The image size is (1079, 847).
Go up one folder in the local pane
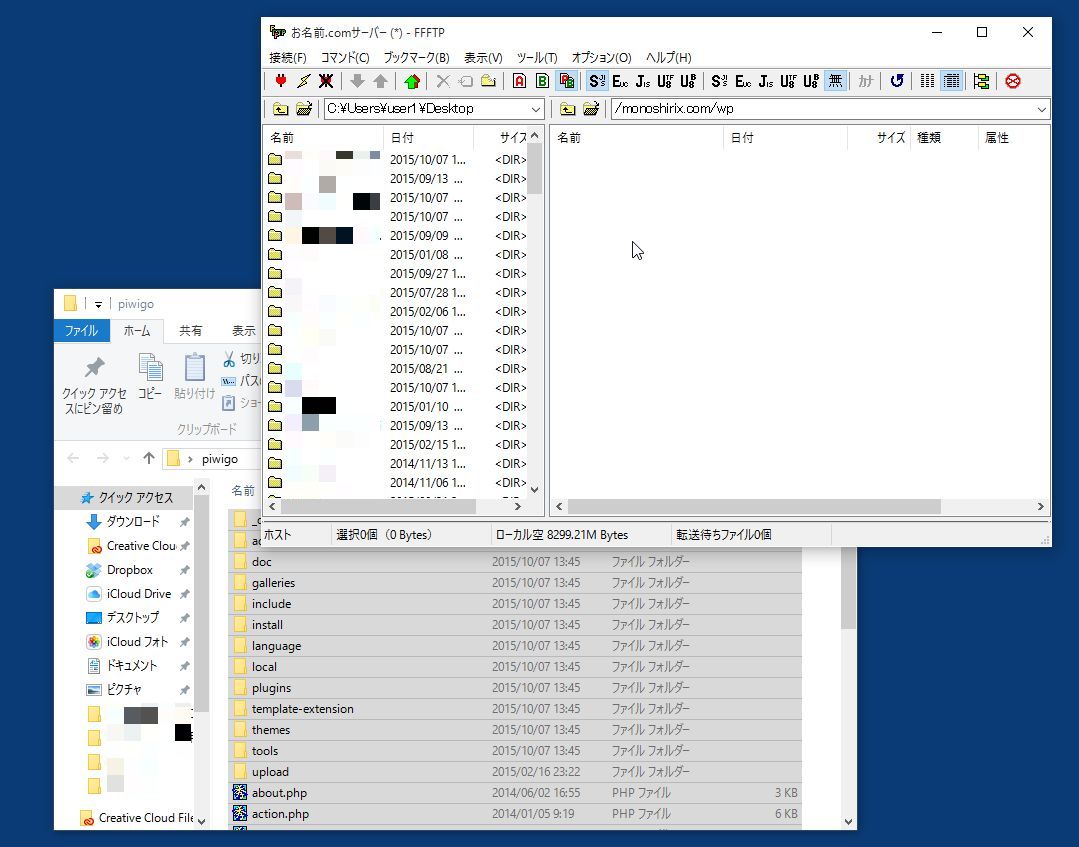click(x=281, y=109)
